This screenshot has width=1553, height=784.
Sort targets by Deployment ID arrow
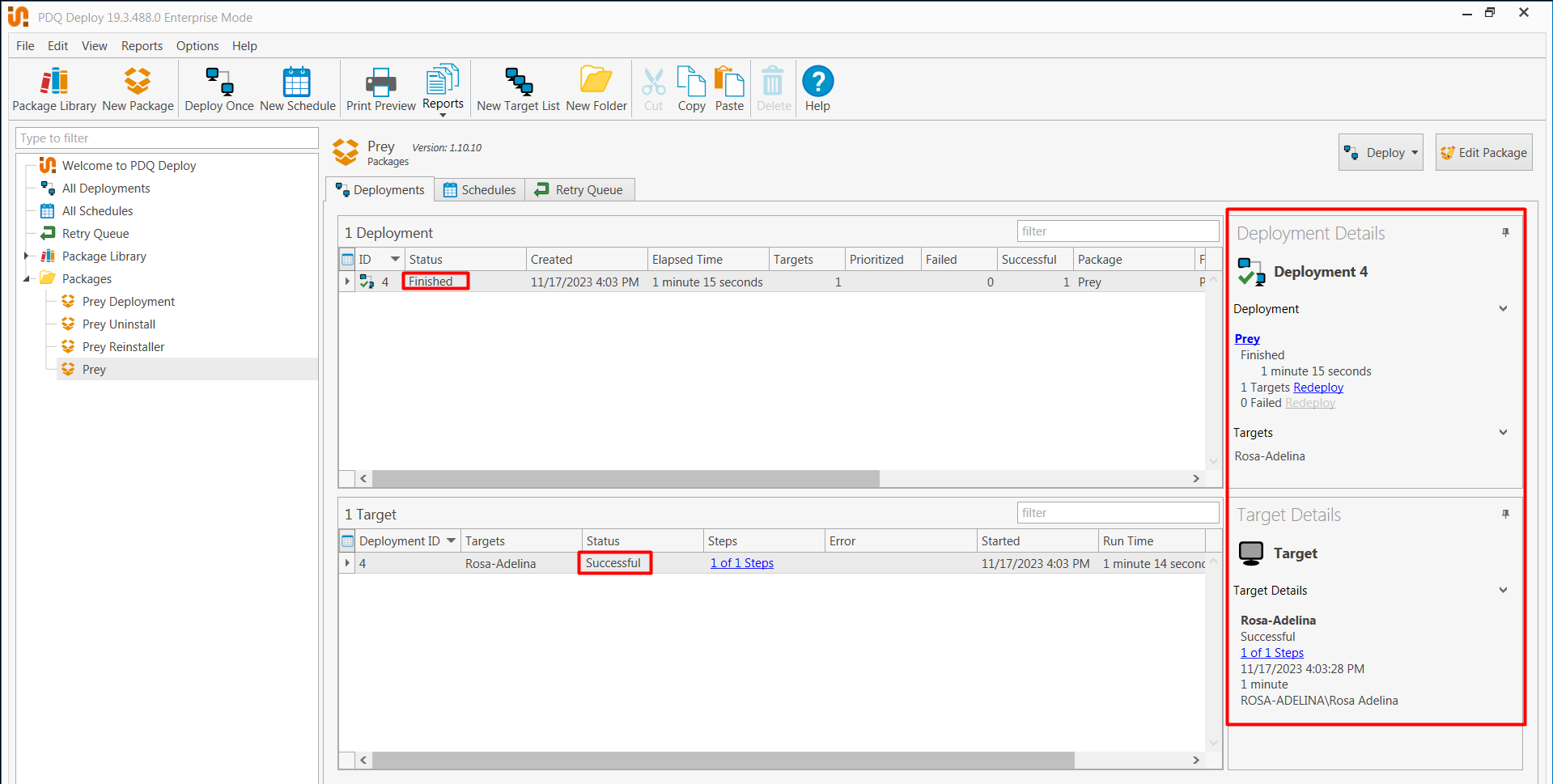click(451, 540)
